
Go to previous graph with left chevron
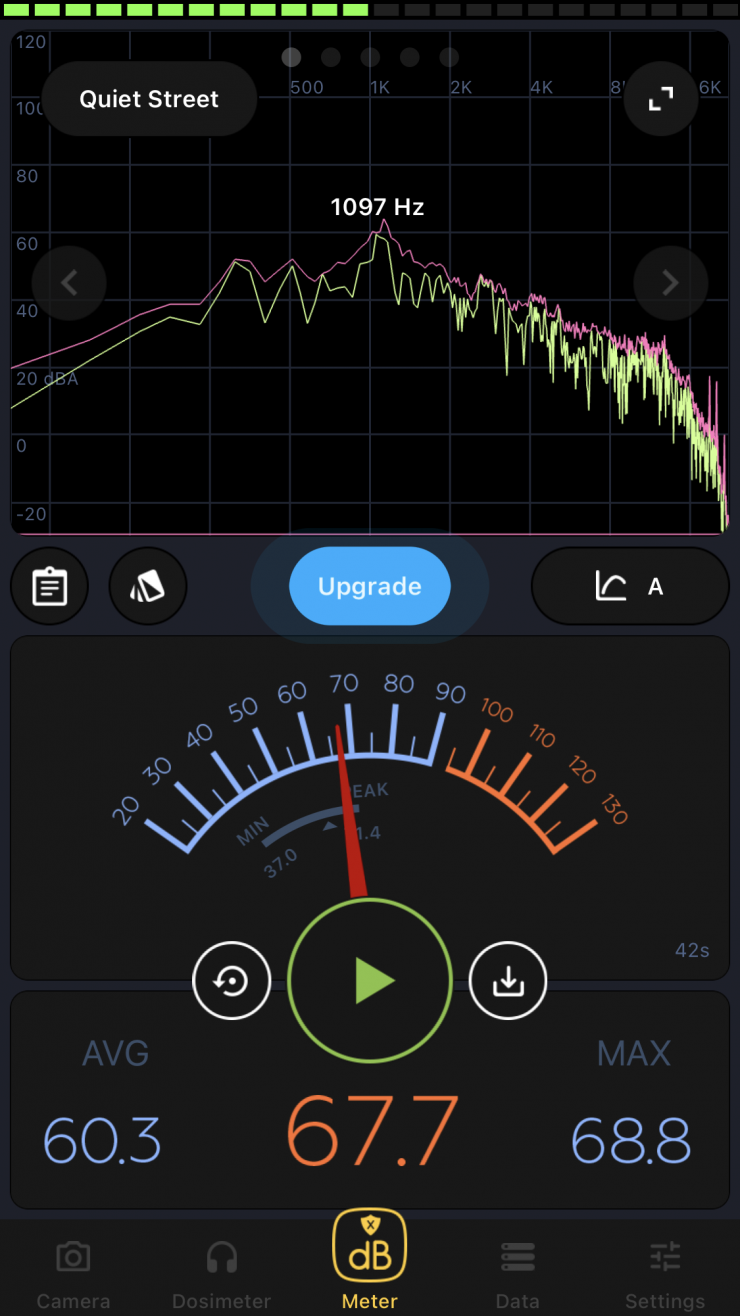click(x=69, y=283)
